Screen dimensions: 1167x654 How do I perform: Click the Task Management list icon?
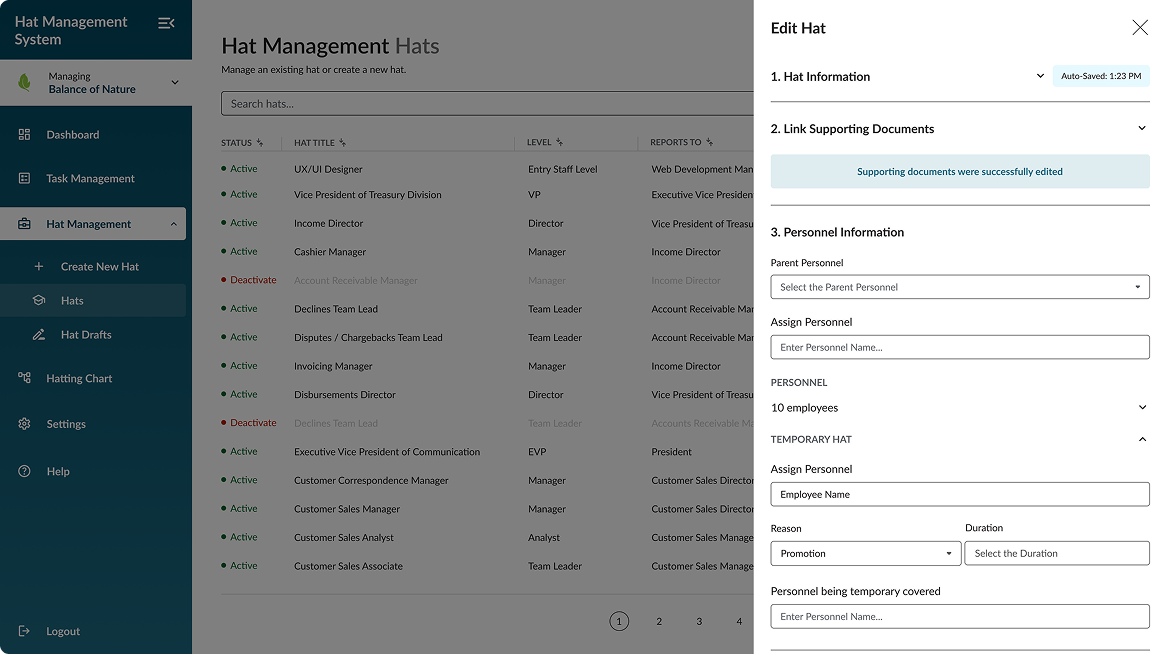tap(25, 178)
